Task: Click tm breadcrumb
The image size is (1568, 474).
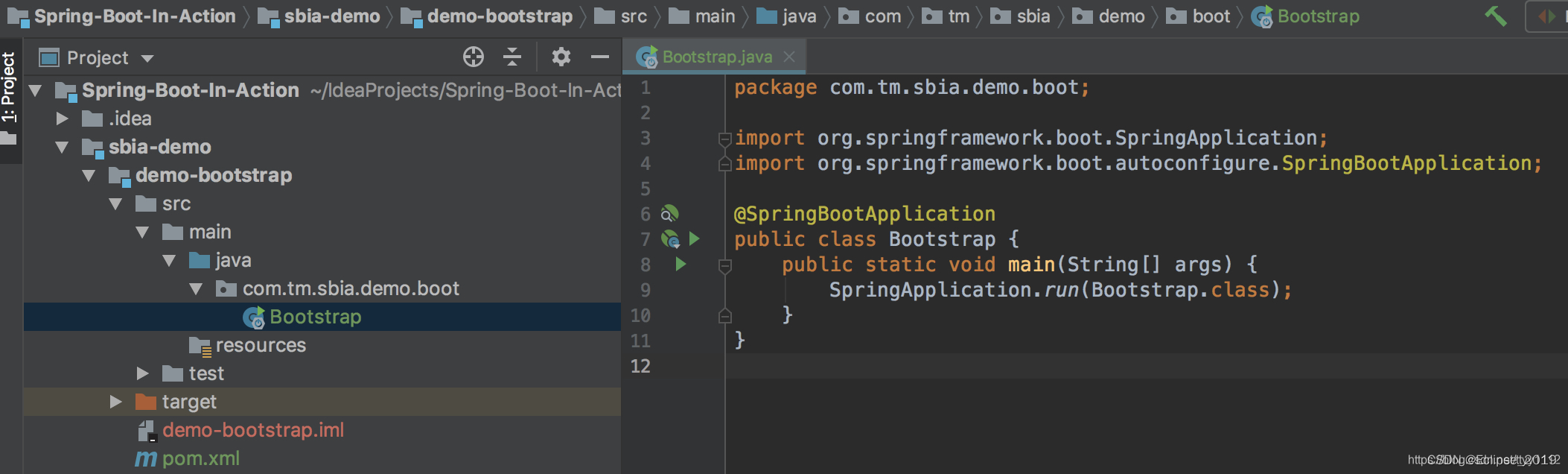Action: click(x=946, y=16)
